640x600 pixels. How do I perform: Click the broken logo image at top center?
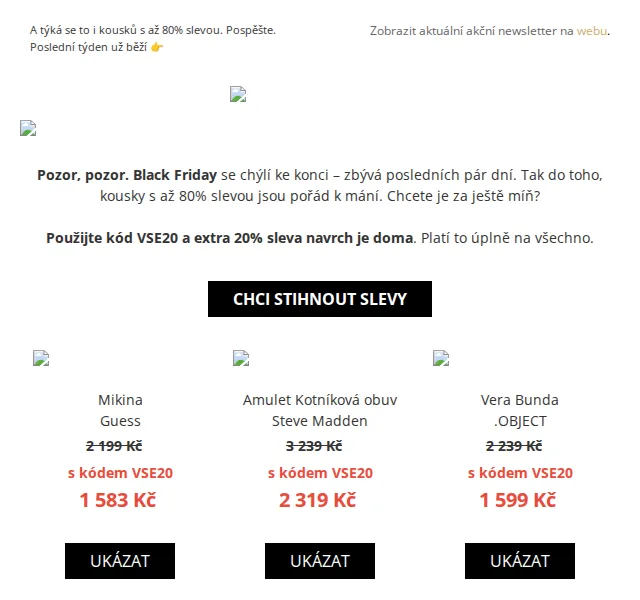pos(238,94)
